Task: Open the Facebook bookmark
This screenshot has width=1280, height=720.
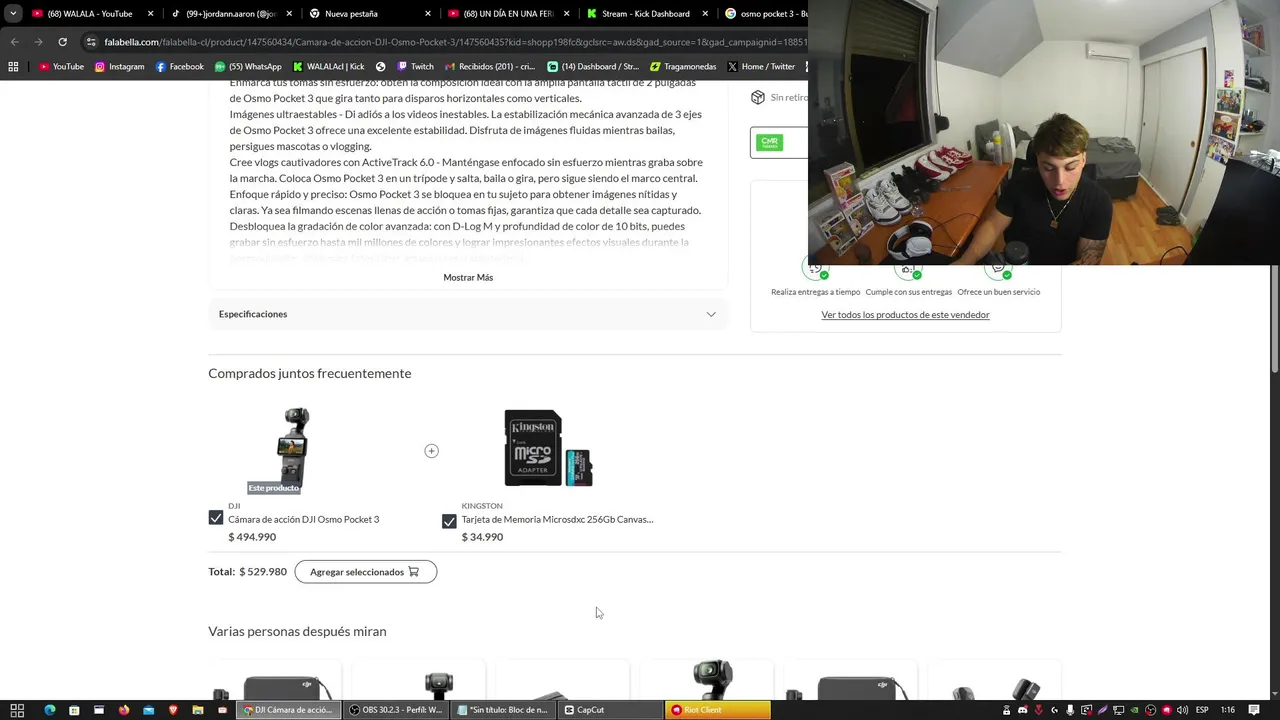Action: (180, 67)
